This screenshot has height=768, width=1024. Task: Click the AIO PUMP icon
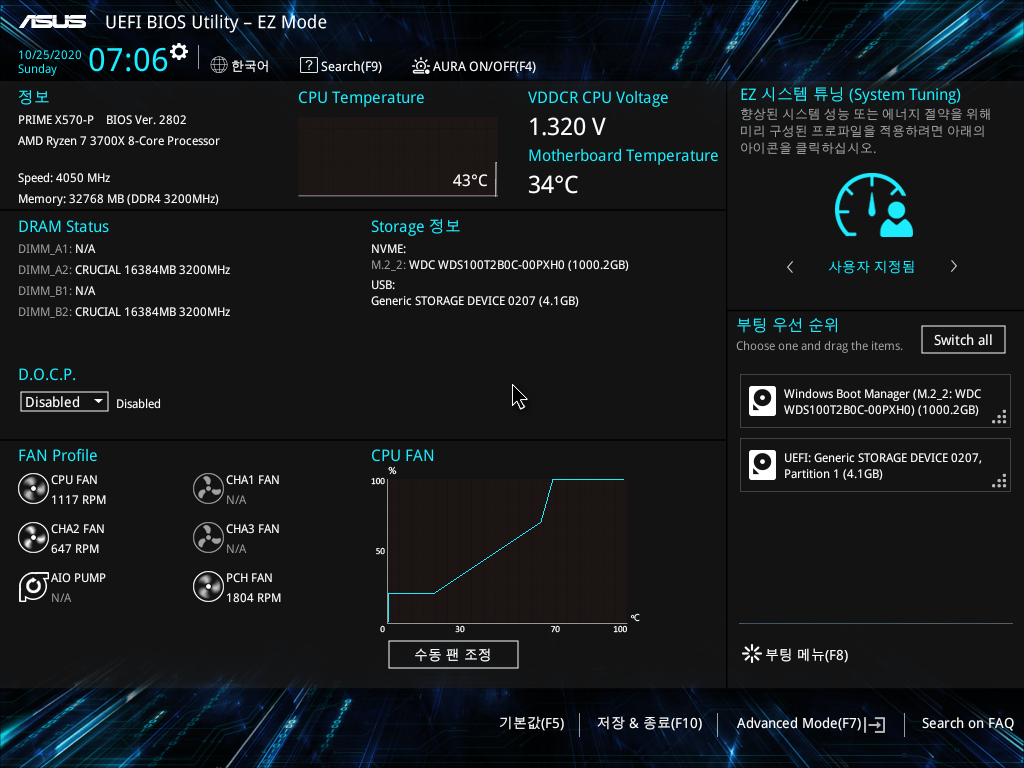[x=33, y=586]
